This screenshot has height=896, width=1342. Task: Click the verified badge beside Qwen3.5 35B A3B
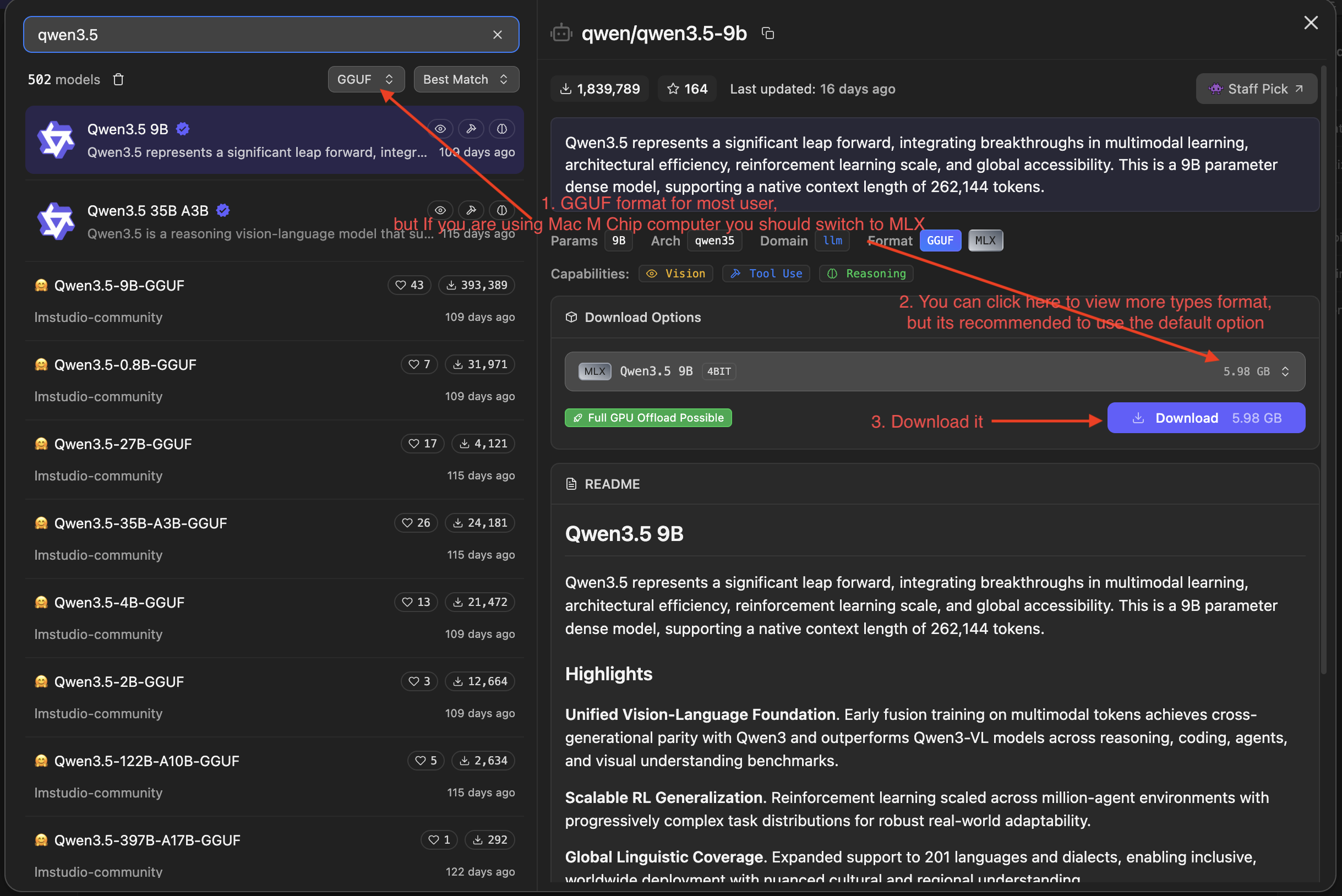click(223, 211)
